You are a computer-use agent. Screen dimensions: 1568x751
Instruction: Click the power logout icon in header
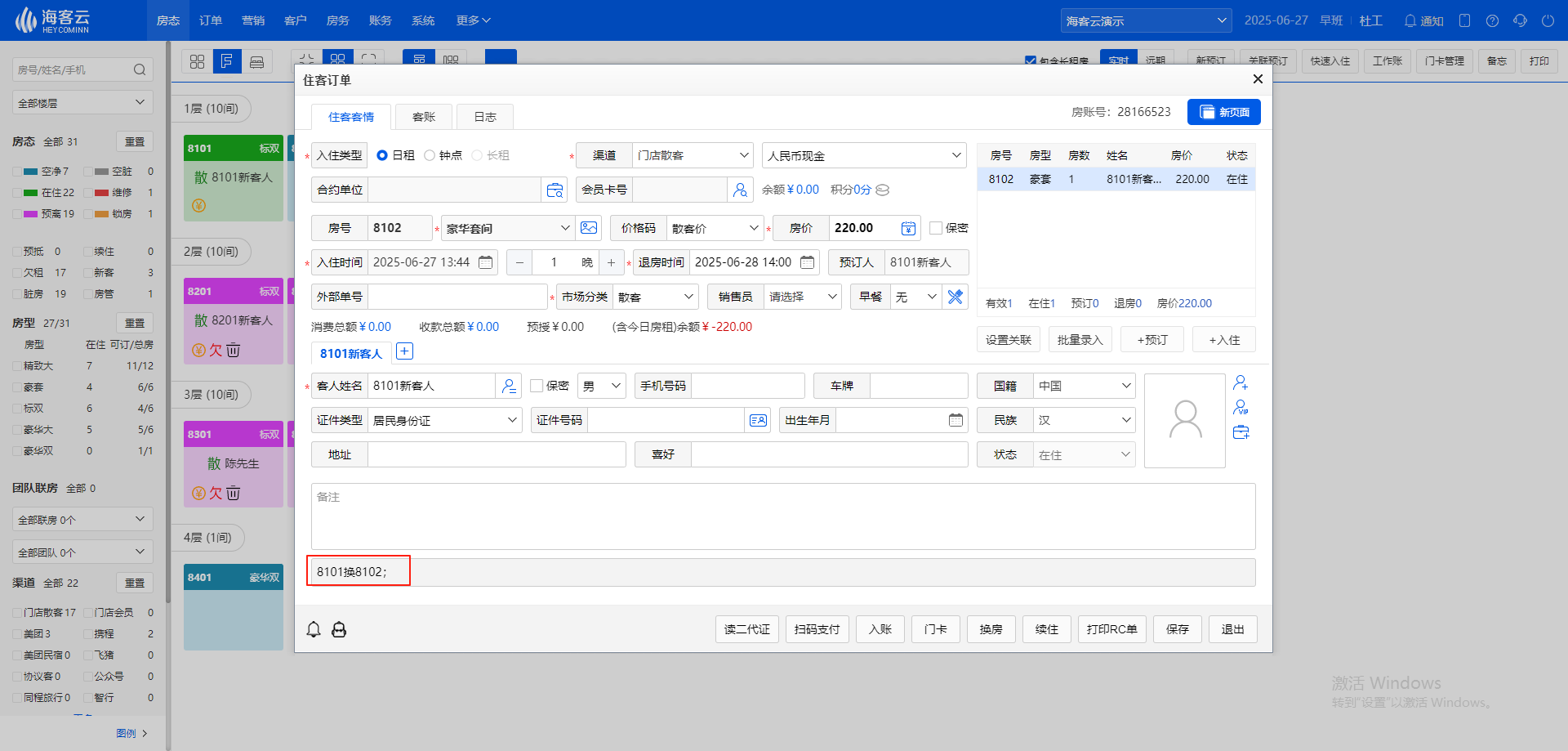click(1548, 20)
